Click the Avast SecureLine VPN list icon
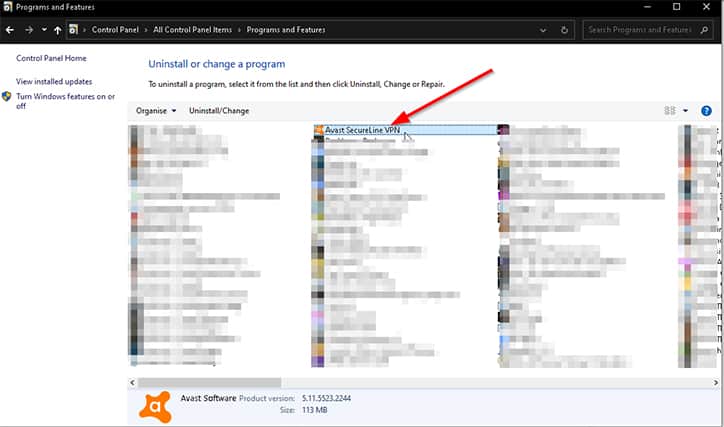The height and width of the screenshot is (427, 724). (319, 130)
